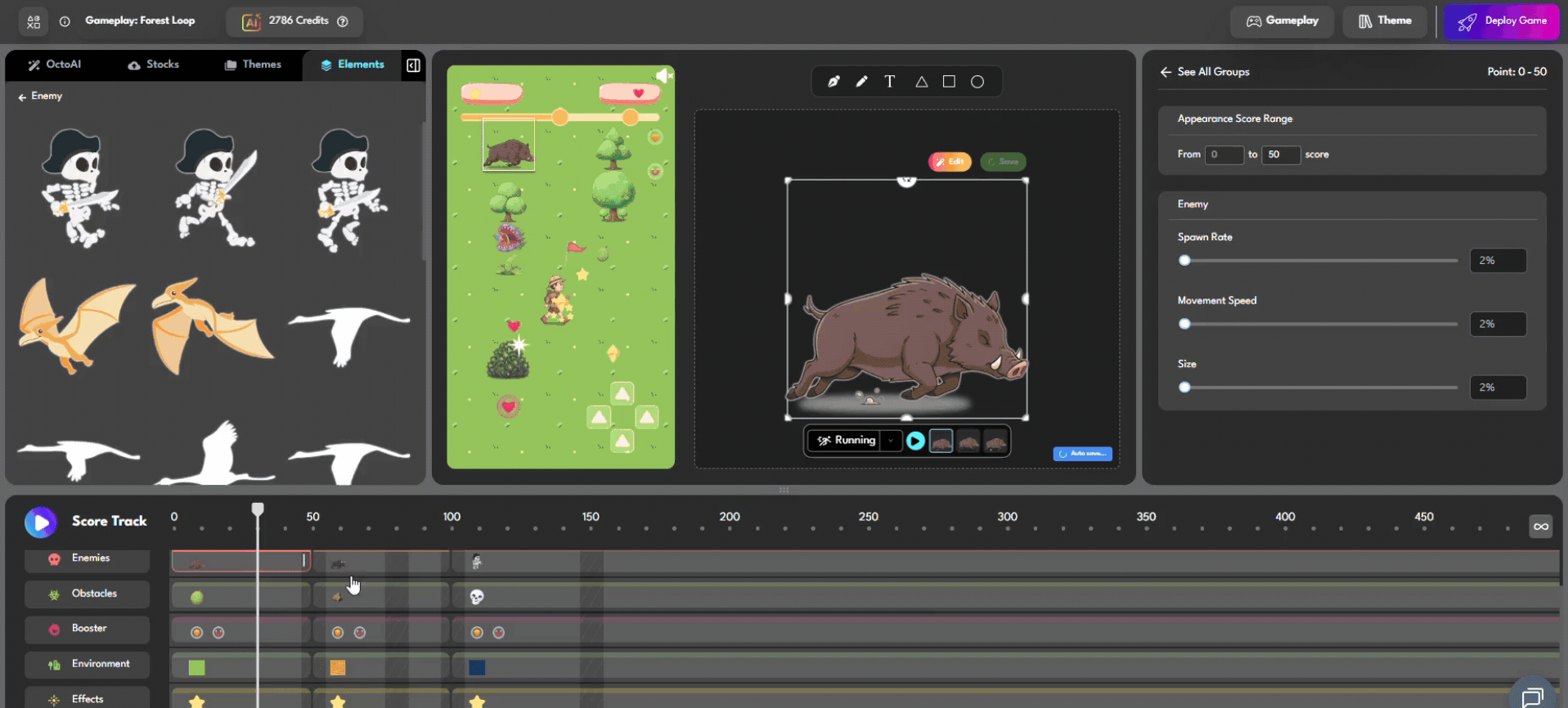The width and height of the screenshot is (1568, 708).
Task: Select the Circle shape tool
Action: point(977,82)
